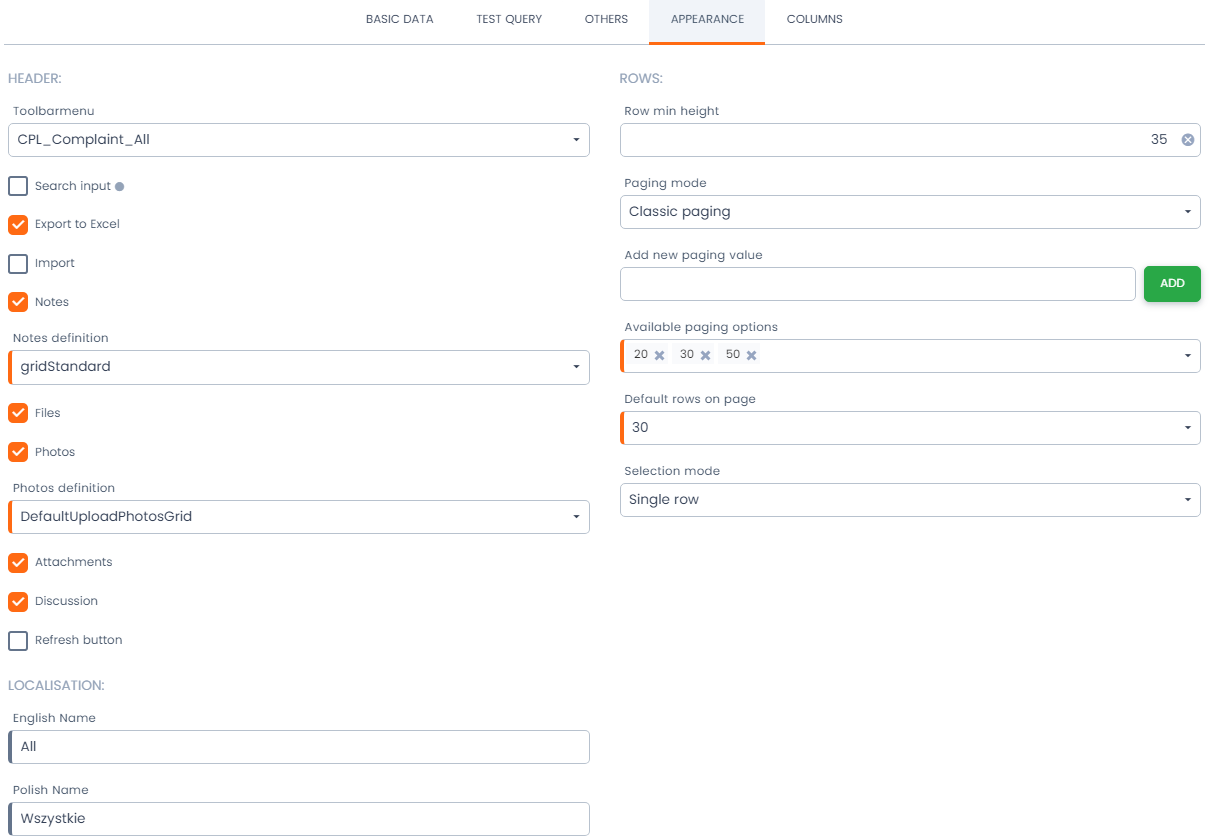Go to the Test Query tab
This screenshot has height=837, width=1218.
click(509, 19)
